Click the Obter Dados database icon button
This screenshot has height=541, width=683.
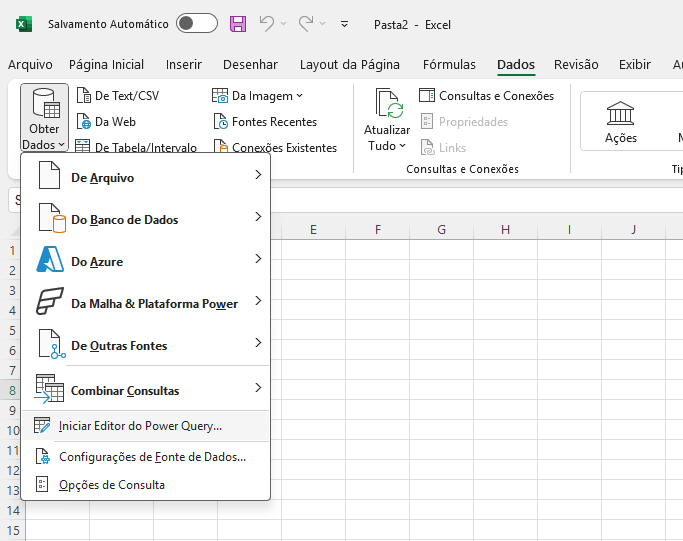click(x=44, y=117)
